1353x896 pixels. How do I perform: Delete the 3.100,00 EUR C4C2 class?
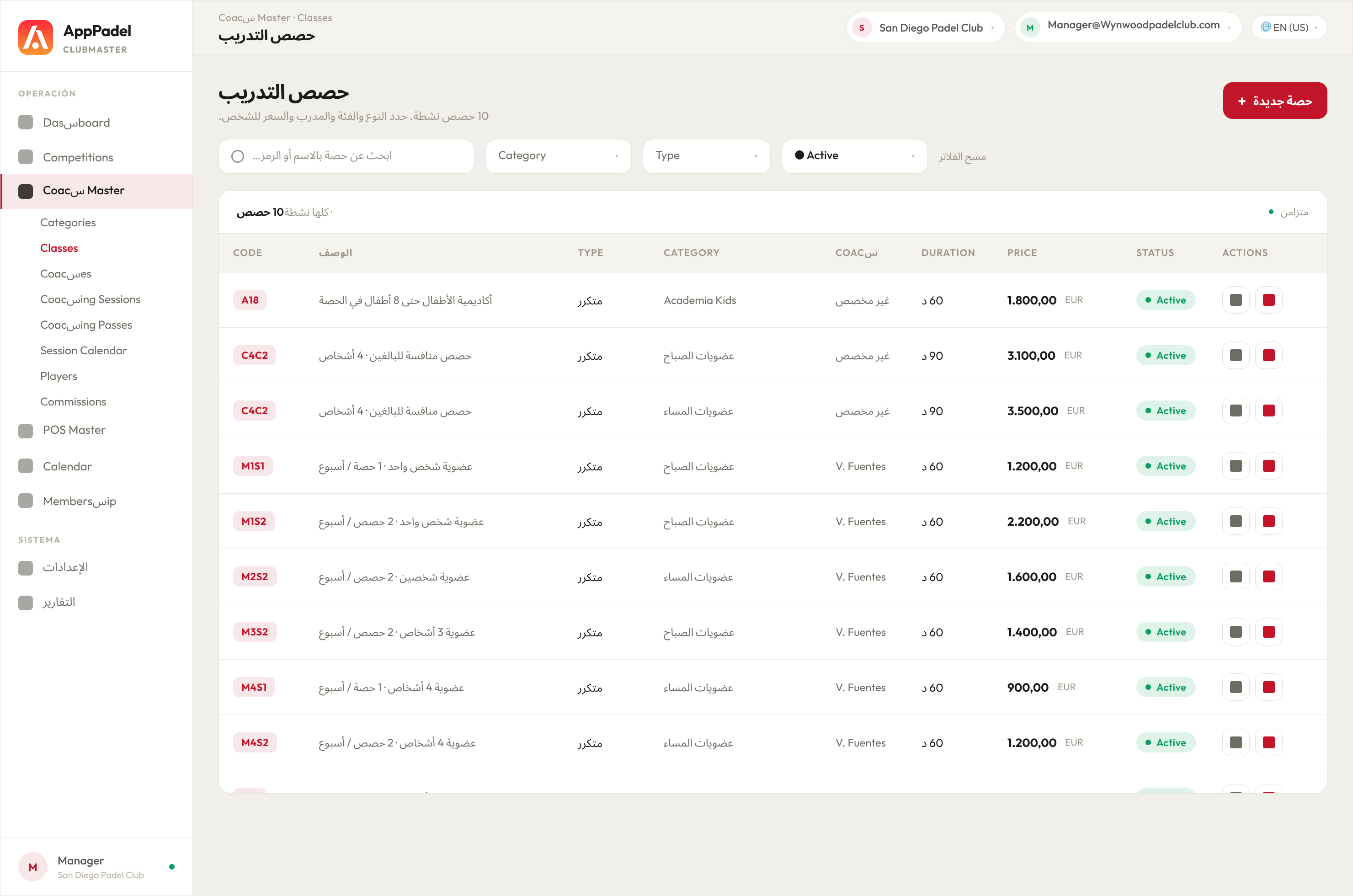click(x=1269, y=356)
